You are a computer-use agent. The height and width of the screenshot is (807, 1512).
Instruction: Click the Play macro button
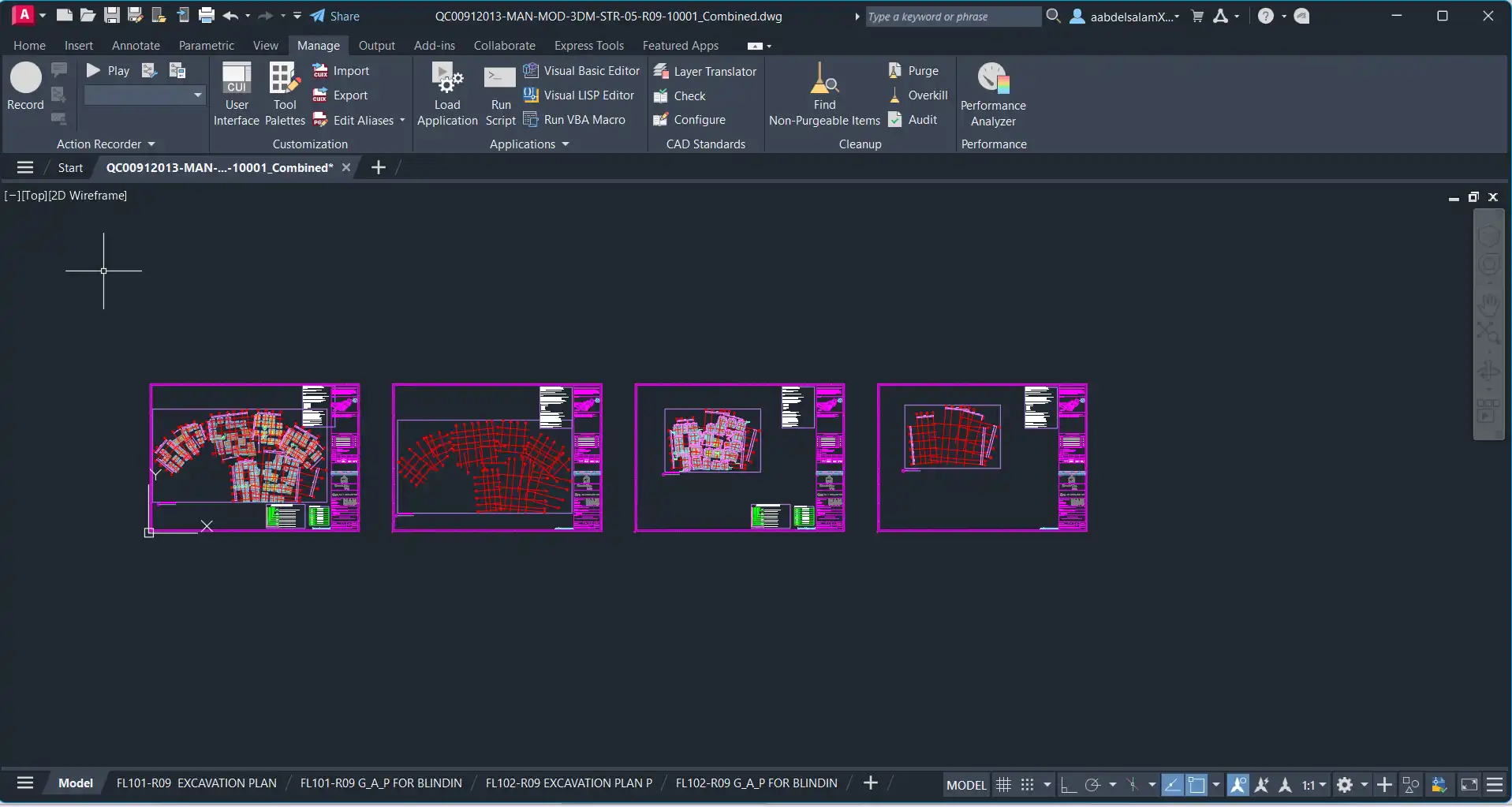[108, 71]
